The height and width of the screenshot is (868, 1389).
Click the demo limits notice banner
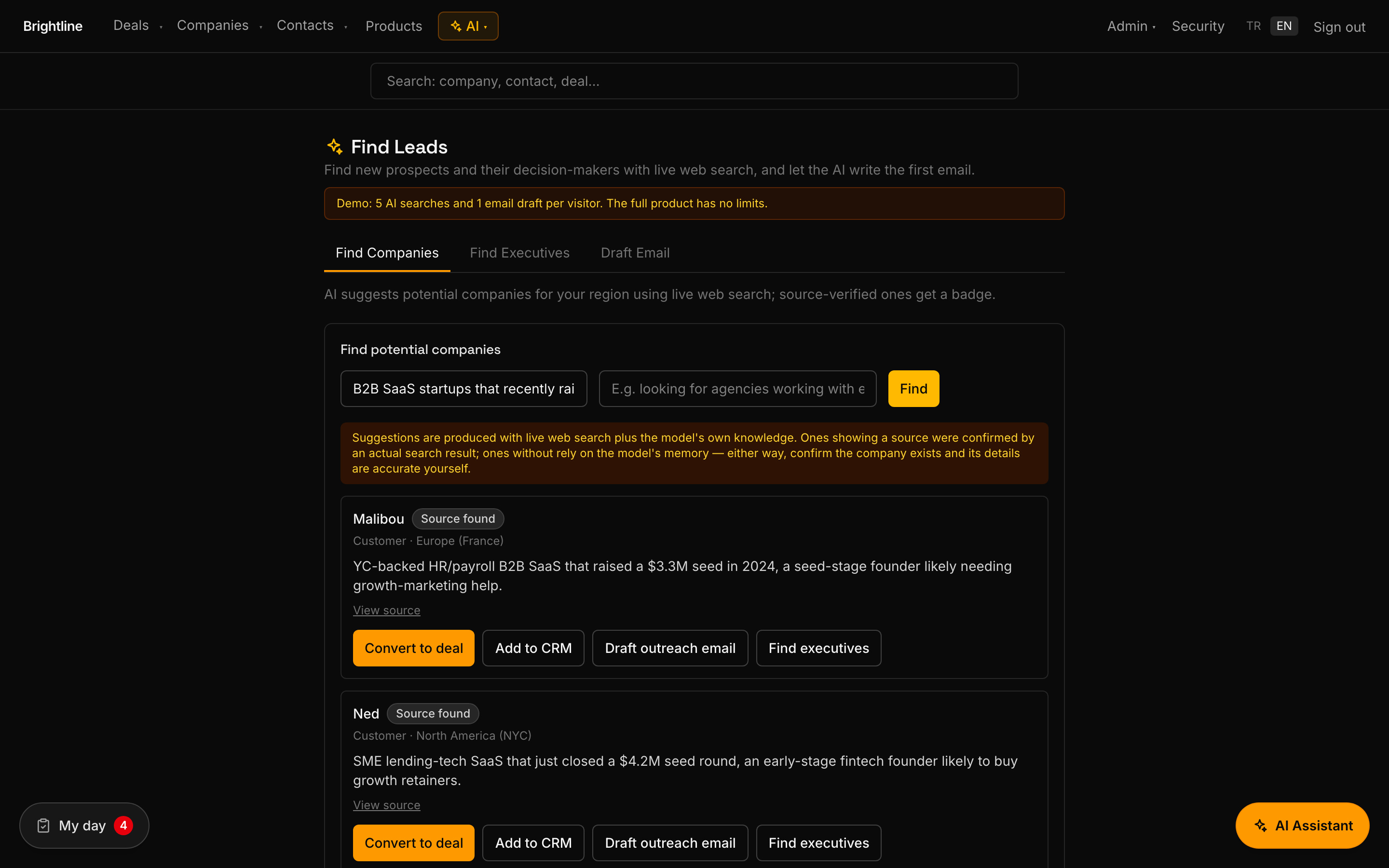tap(694, 203)
